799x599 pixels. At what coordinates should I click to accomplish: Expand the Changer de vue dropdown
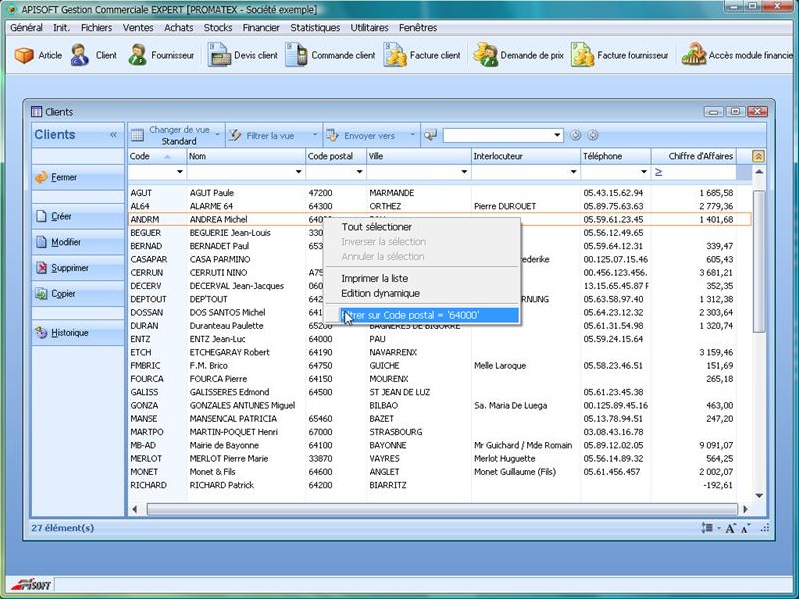pyautogui.click(x=218, y=135)
